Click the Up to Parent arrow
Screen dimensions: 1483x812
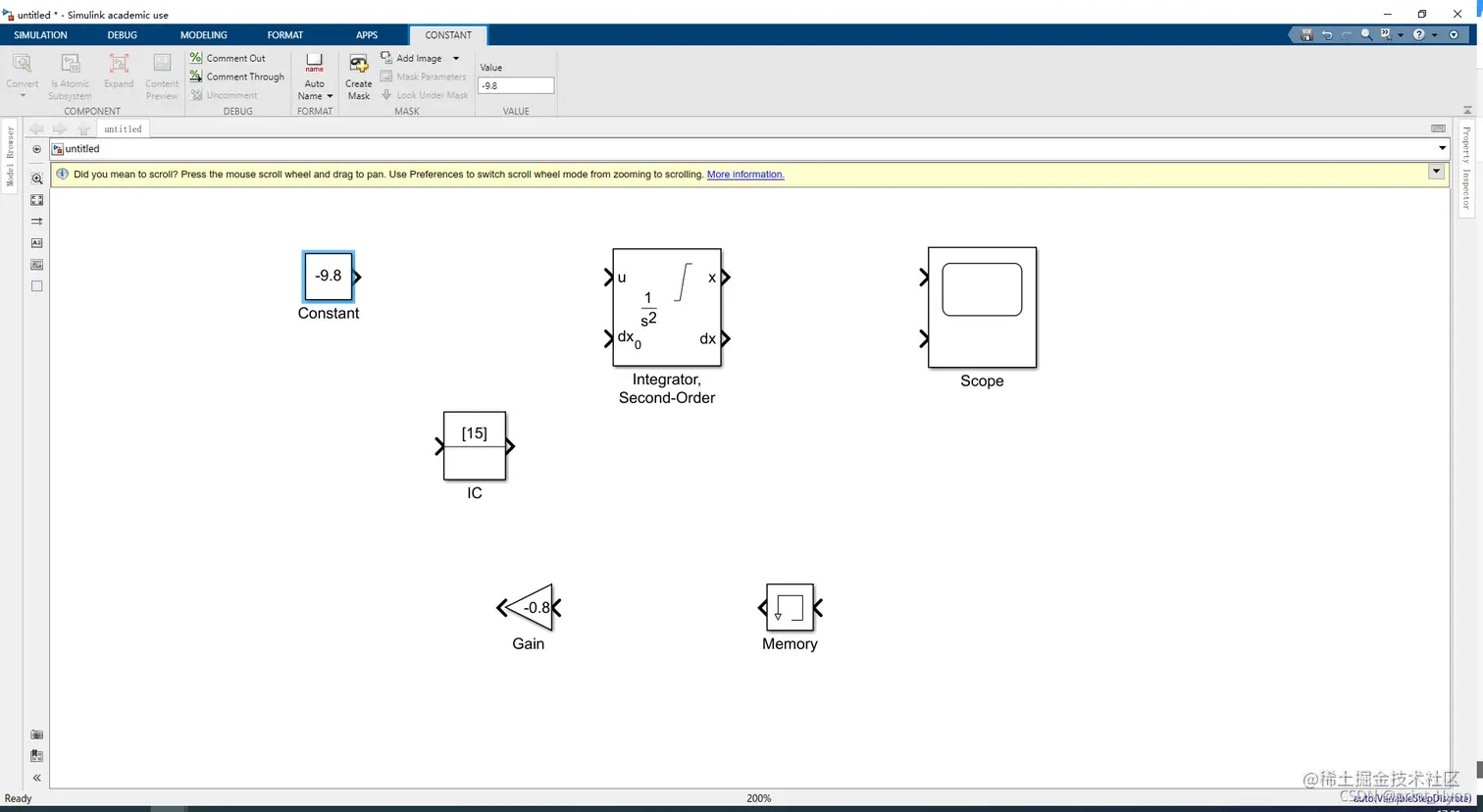click(x=83, y=128)
